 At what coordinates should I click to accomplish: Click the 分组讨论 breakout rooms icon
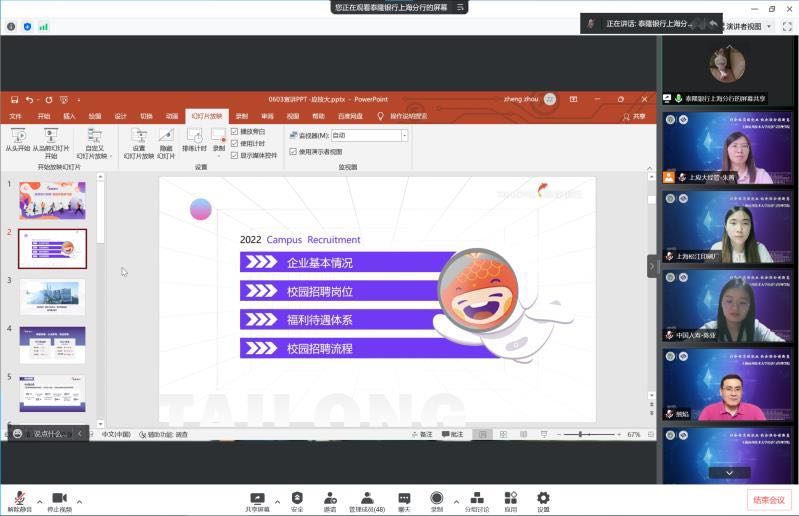click(x=477, y=498)
